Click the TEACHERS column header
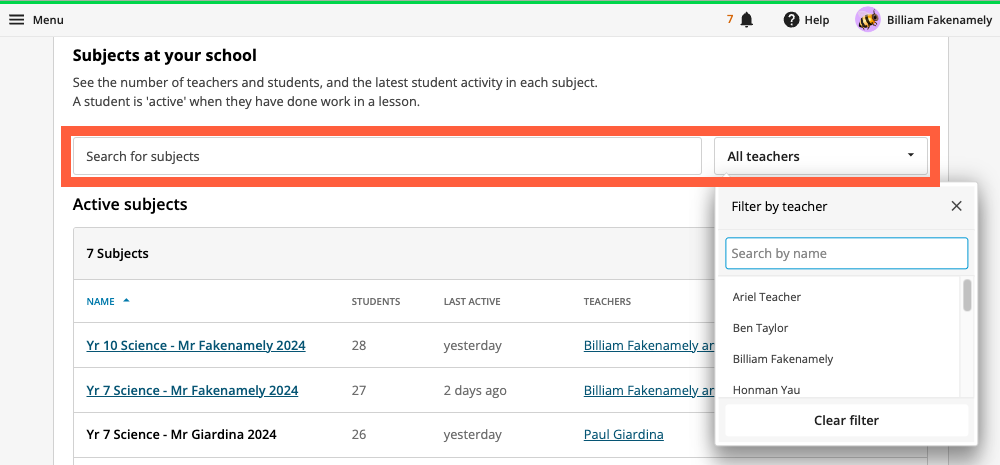This screenshot has height=465, width=1000. (x=607, y=301)
